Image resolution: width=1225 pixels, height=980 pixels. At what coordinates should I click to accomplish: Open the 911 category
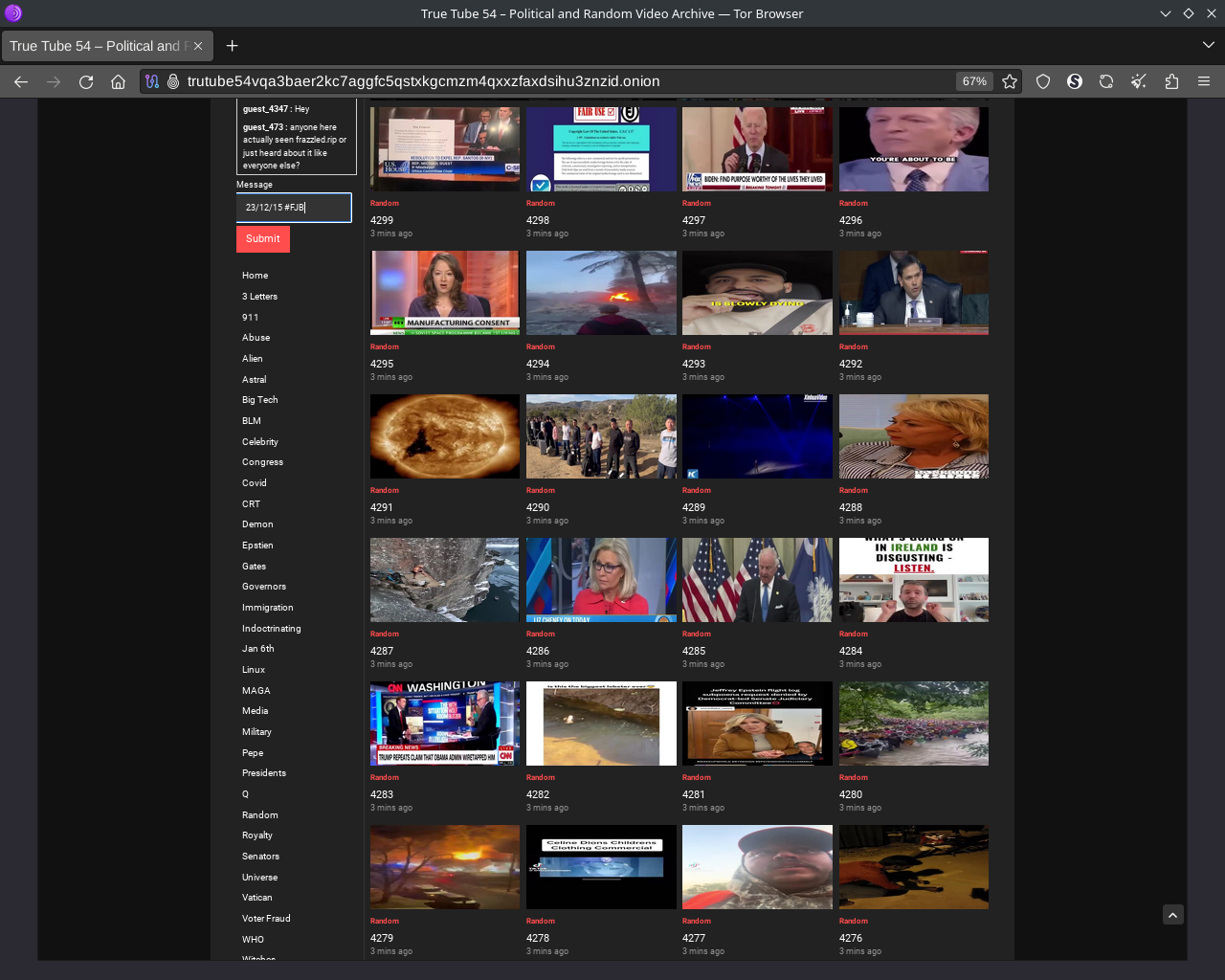click(x=250, y=318)
